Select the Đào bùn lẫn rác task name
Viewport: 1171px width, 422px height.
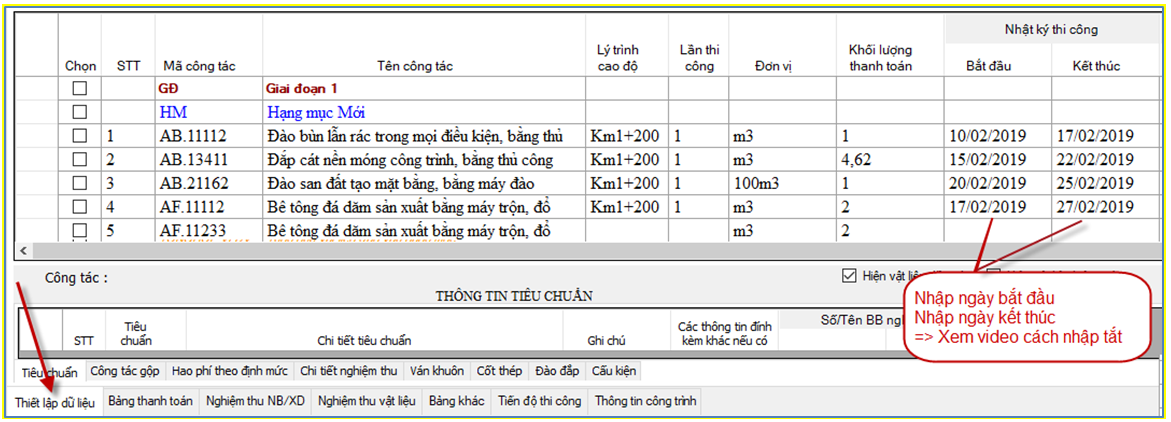pos(424,136)
